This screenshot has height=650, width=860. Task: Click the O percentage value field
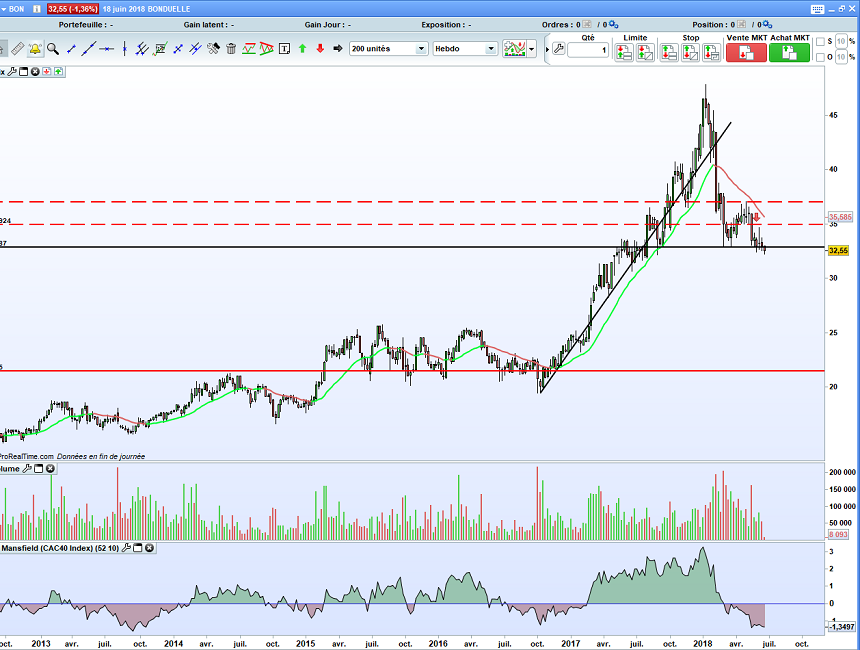click(841, 57)
